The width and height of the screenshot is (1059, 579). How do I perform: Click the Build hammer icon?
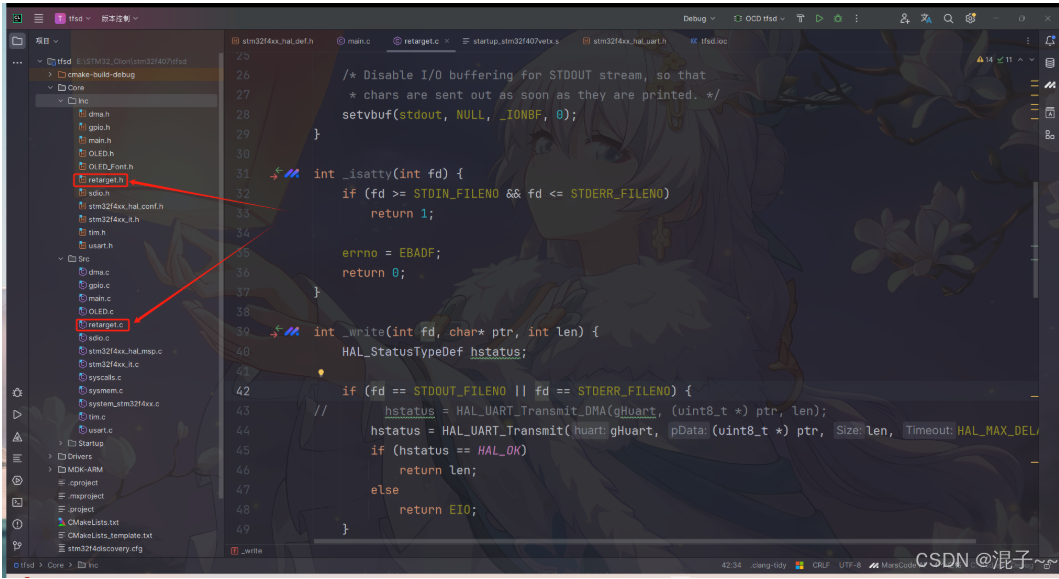coord(800,18)
